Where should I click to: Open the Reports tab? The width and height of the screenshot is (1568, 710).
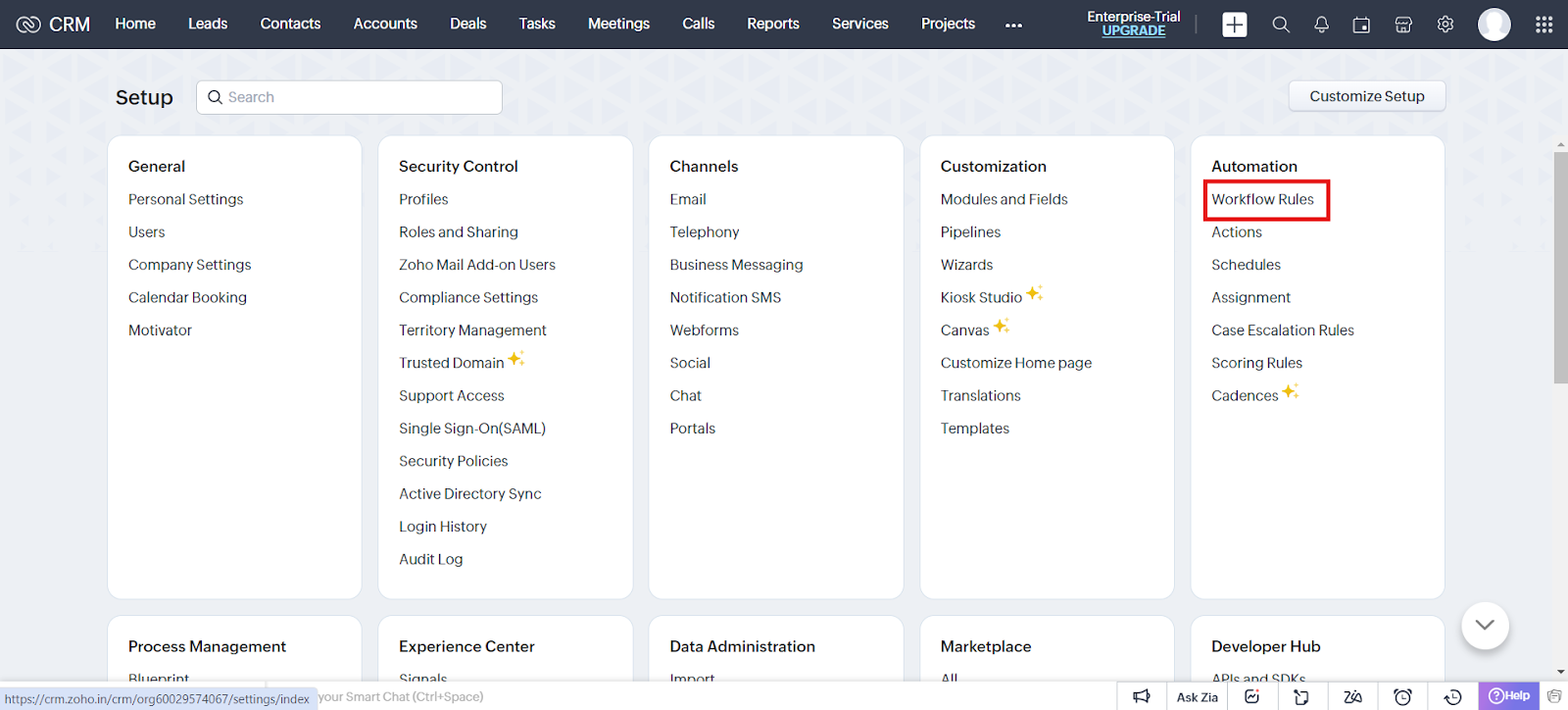773,24
